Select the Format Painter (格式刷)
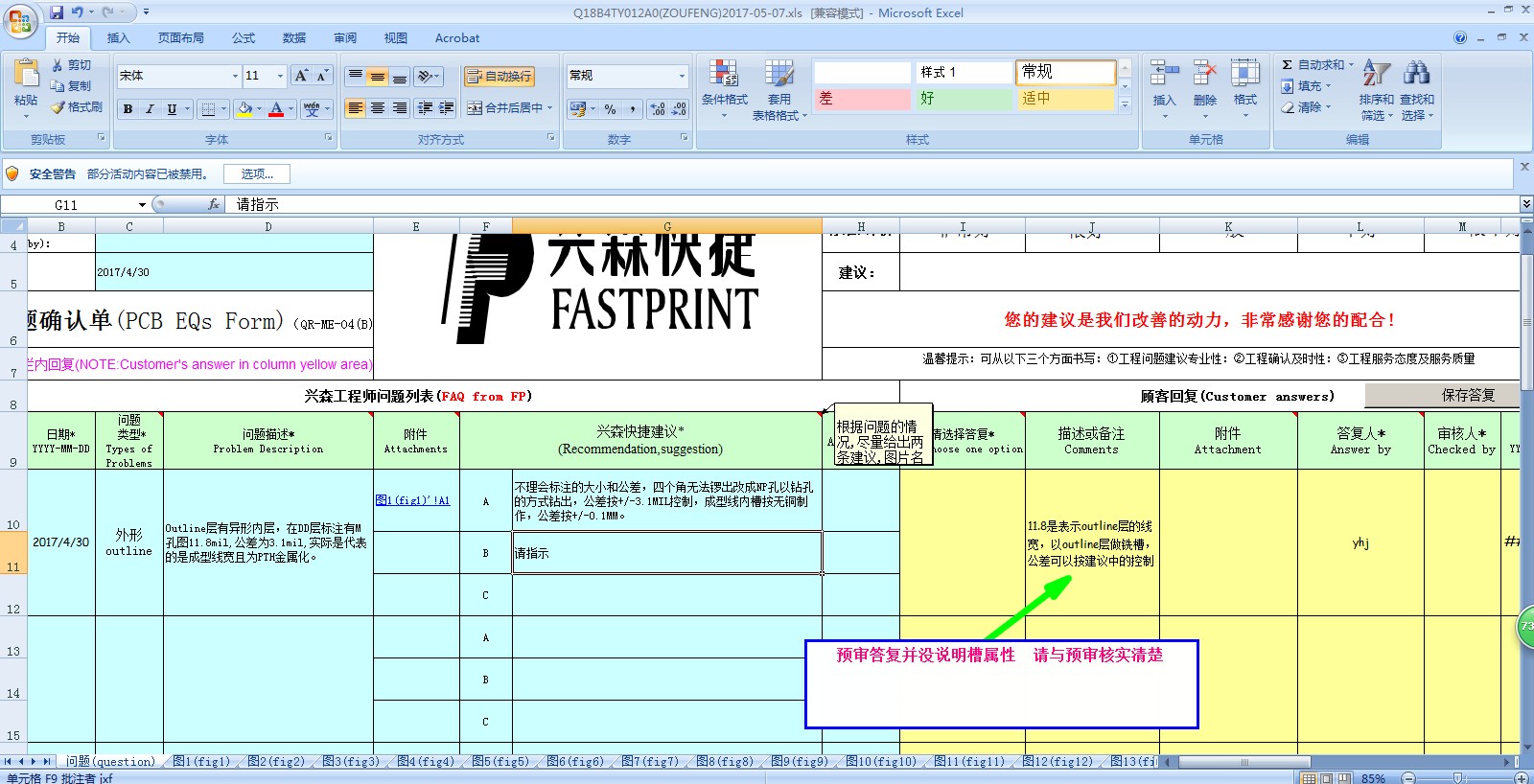Screen dimensions: 1534x784 click(77, 107)
